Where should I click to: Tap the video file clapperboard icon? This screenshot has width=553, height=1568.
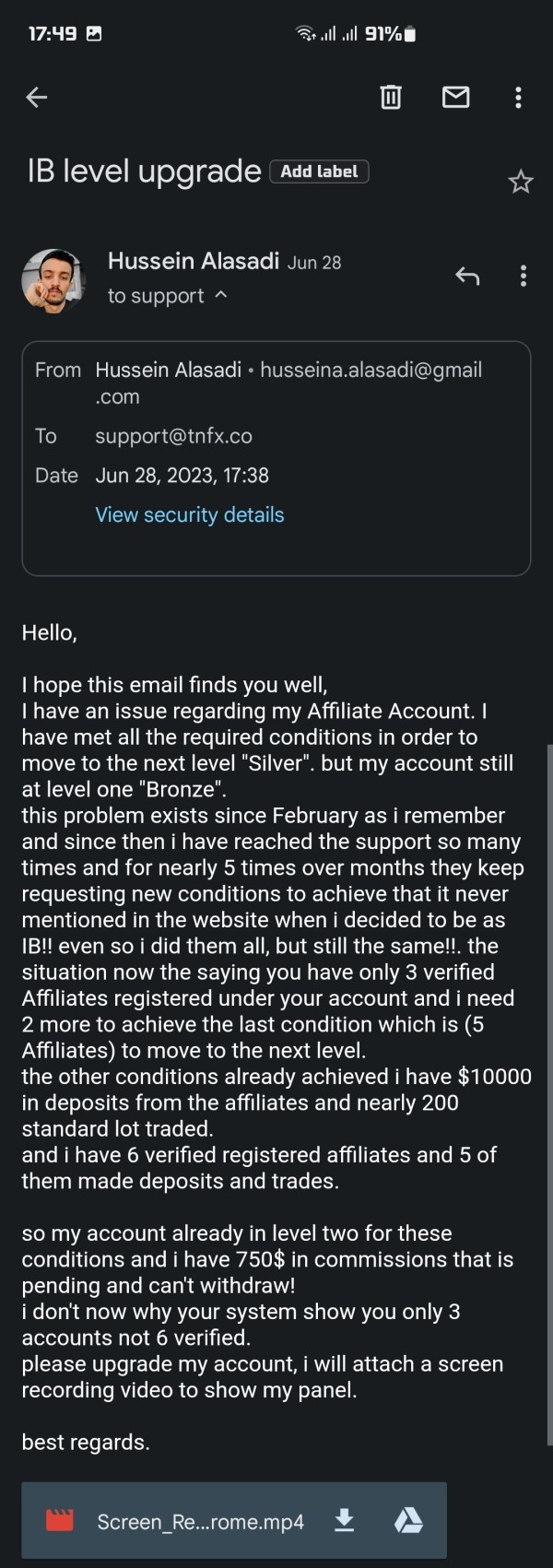pos(60,1520)
